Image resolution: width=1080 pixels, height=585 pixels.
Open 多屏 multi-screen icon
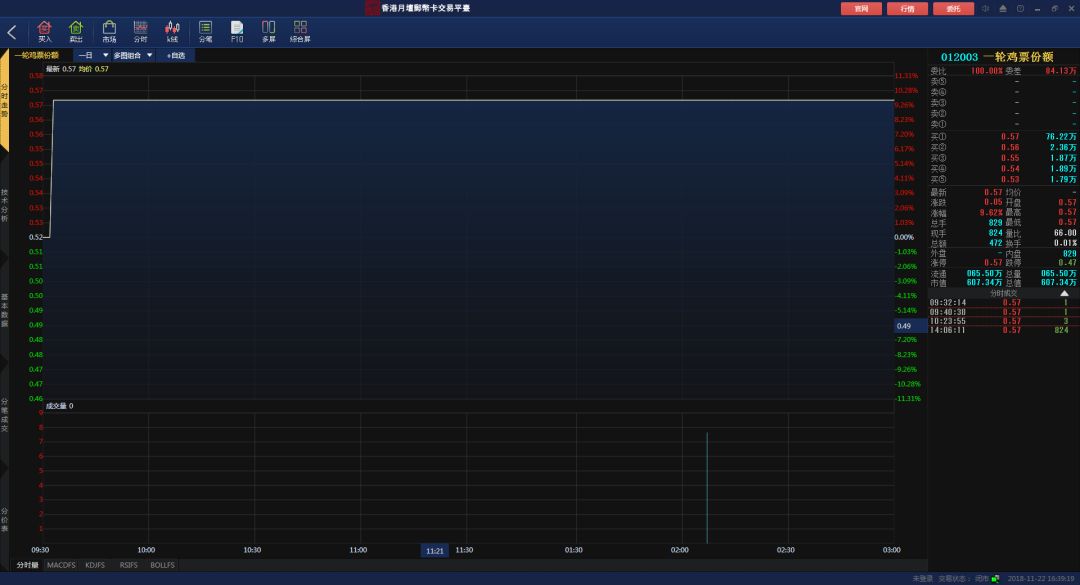click(269, 31)
